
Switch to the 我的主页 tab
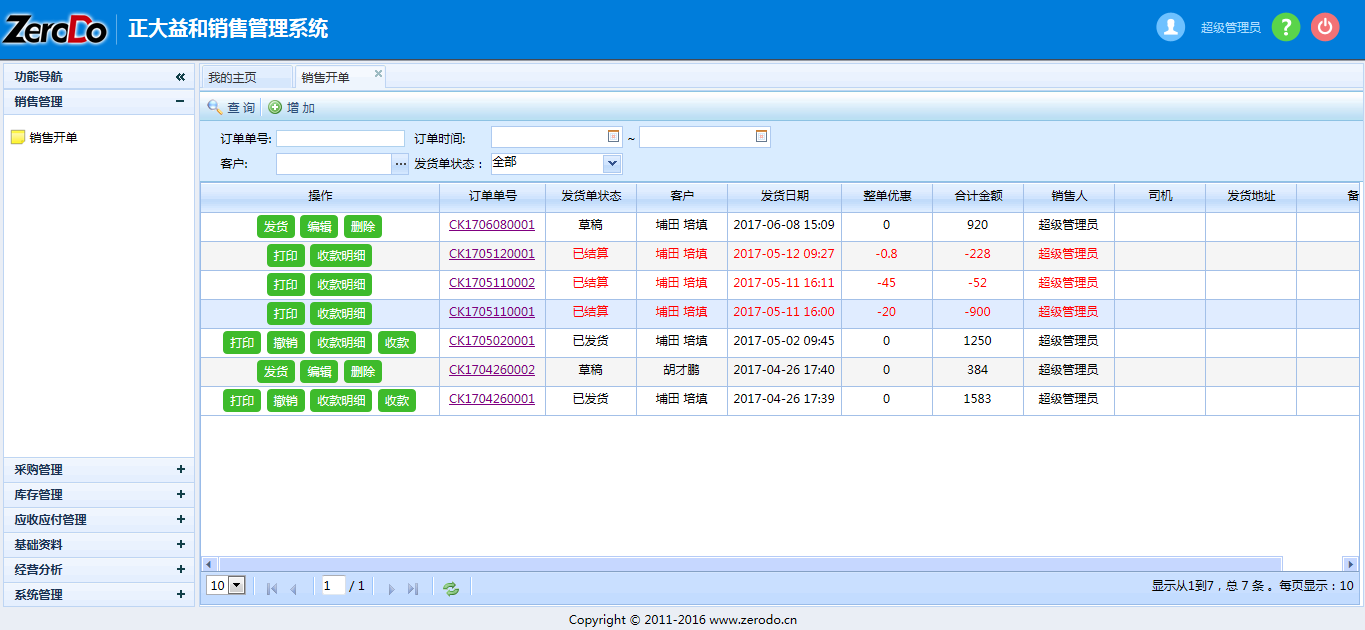point(233,77)
